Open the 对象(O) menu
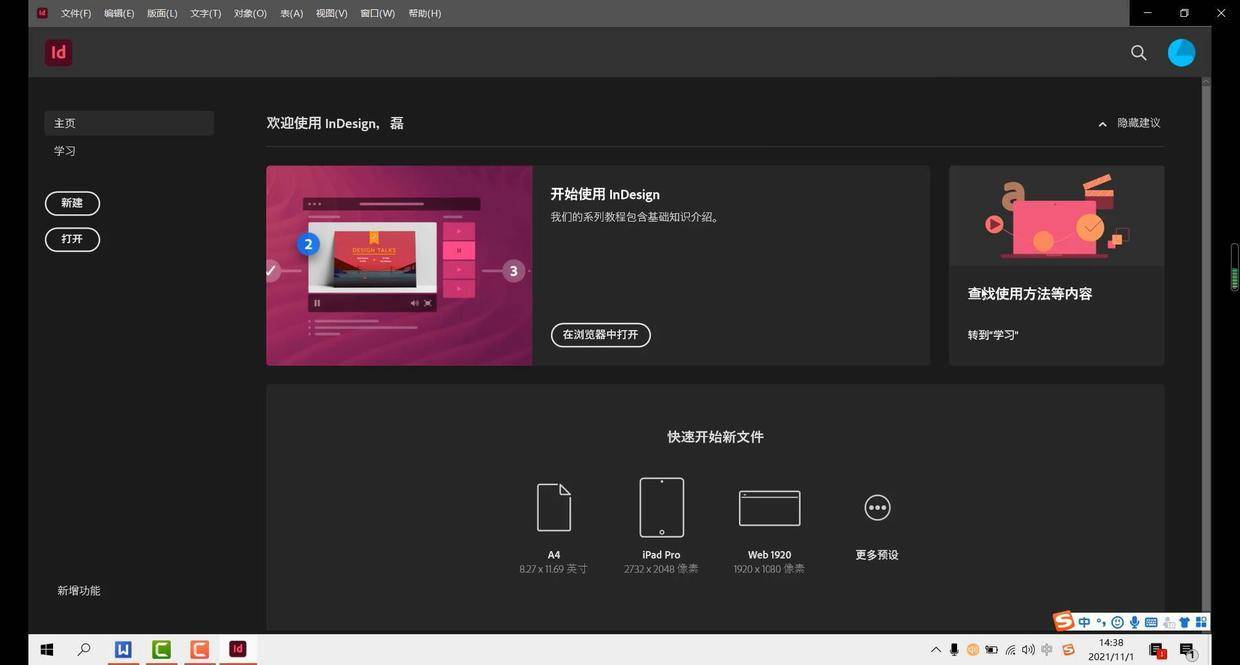The width and height of the screenshot is (1240, 665). point(250,13)
